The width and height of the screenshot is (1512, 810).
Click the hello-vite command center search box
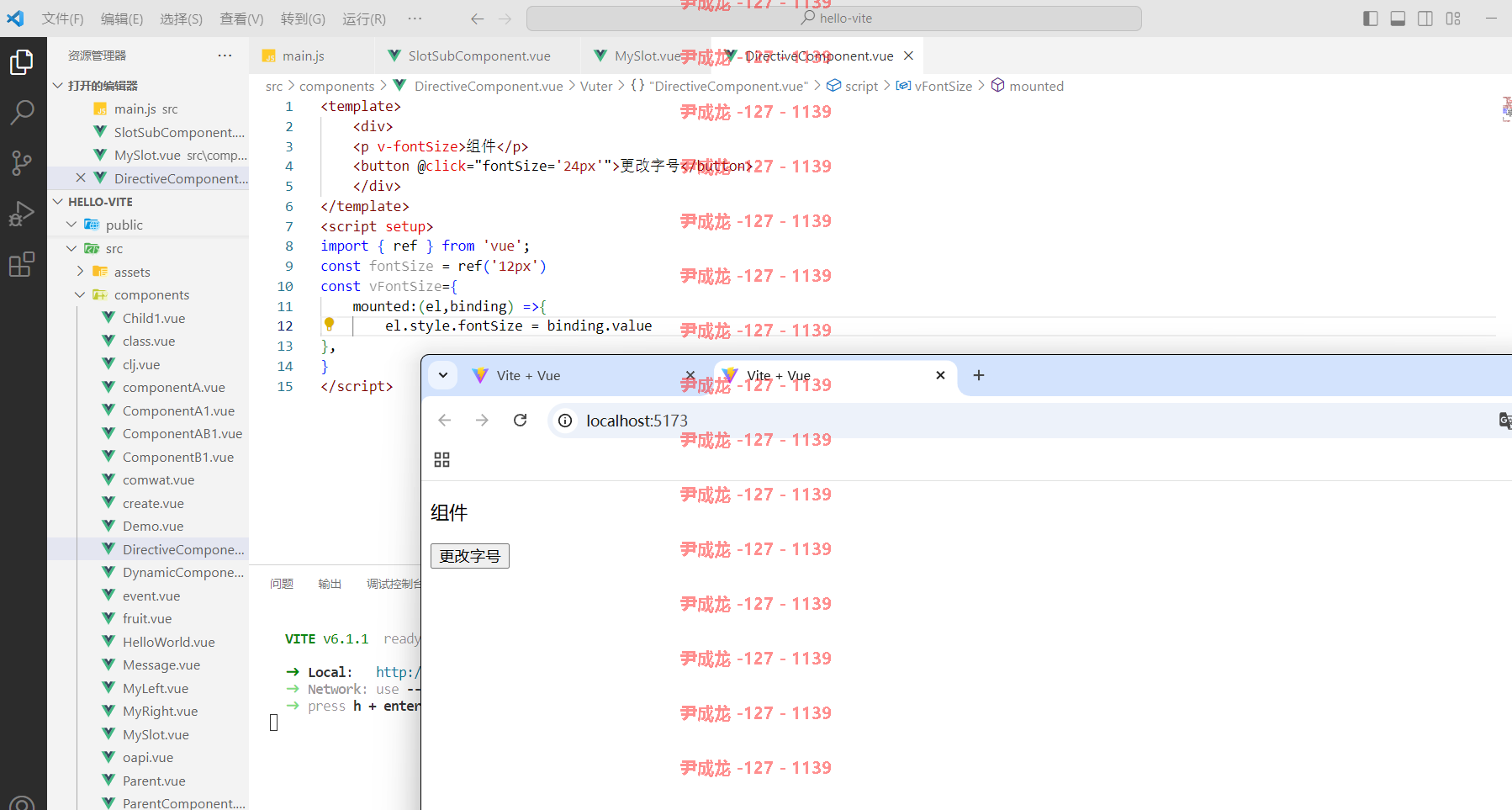(x=833, y=19)
